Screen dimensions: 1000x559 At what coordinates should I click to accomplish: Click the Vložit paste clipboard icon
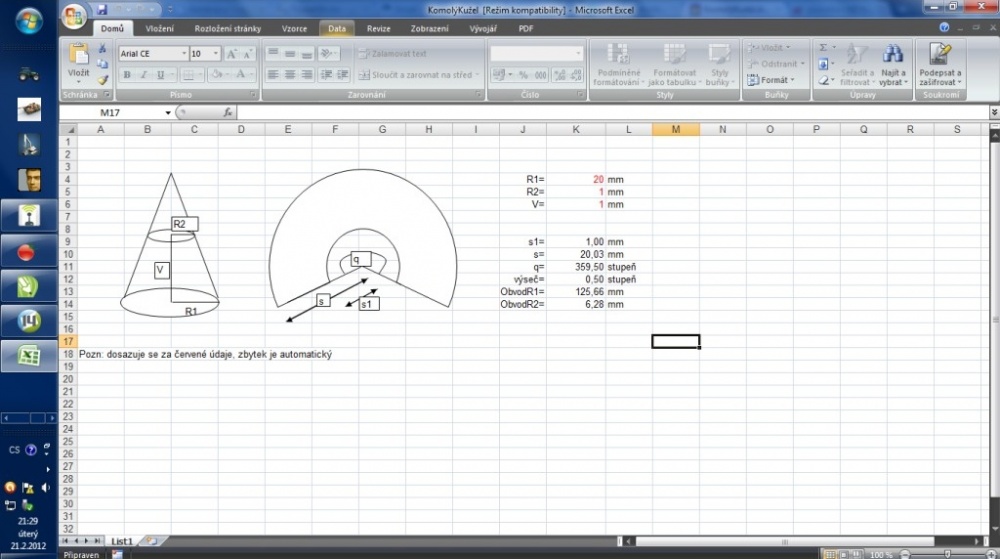point(79,54)
